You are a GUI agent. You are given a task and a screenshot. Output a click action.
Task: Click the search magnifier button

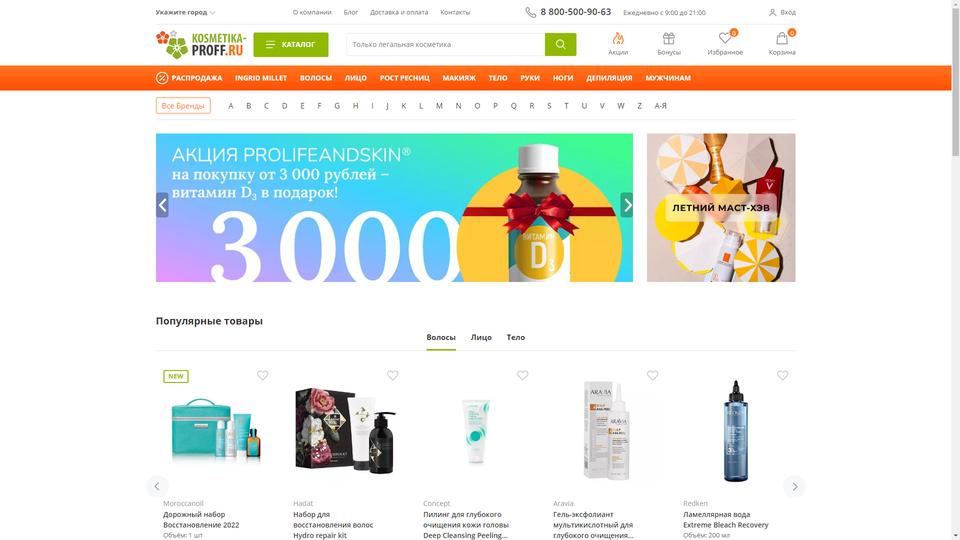coord(560,44)
